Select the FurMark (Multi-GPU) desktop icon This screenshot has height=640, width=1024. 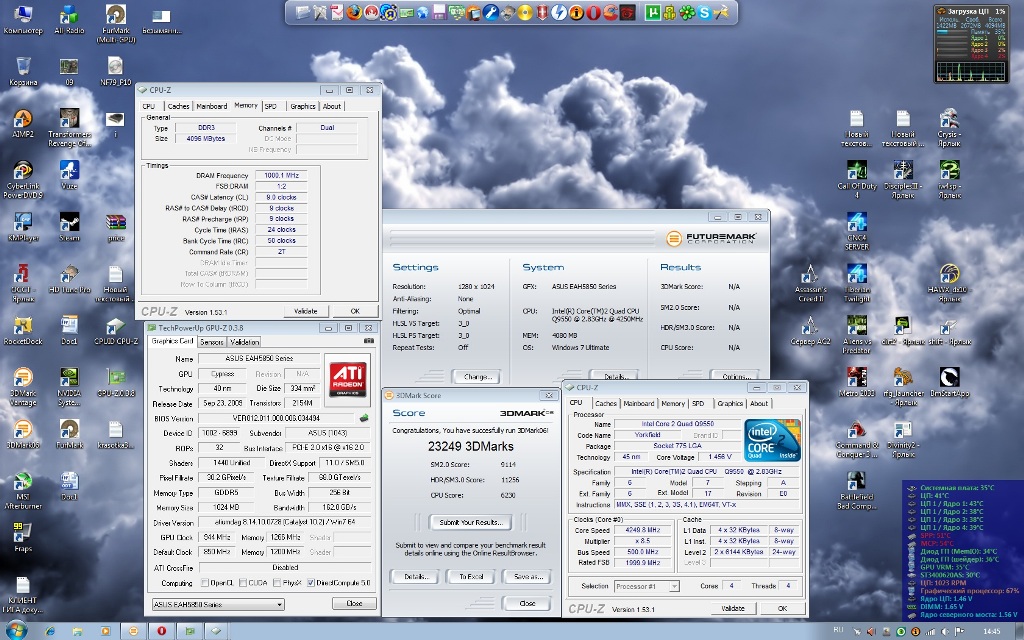(x=116, y=24)
